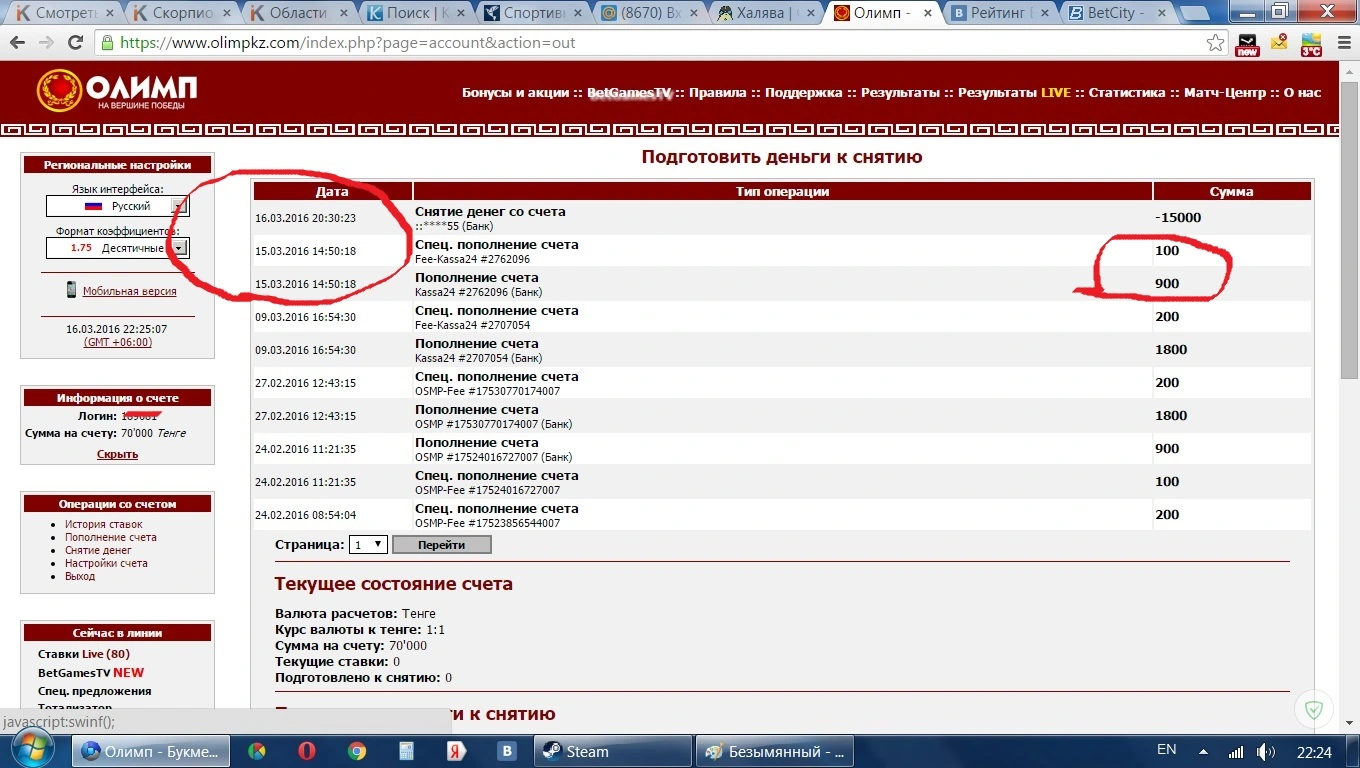Switch to Steam taskbar window
The image size is (1360, 768).
click(611, 751)
